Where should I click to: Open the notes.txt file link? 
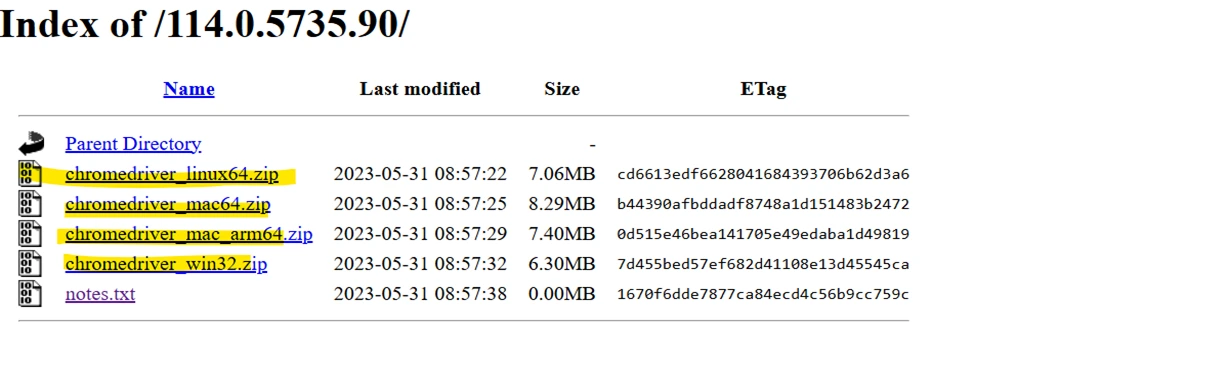coord(100,295)
